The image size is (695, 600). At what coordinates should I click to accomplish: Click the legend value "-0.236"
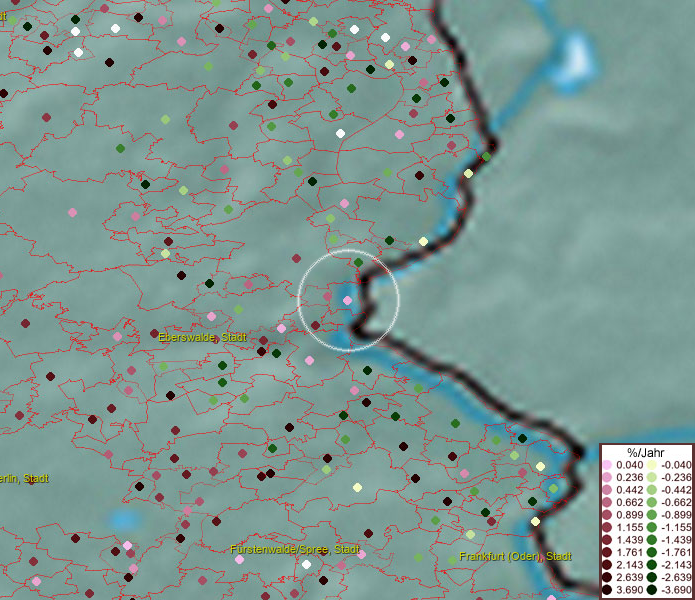point(676,477)
